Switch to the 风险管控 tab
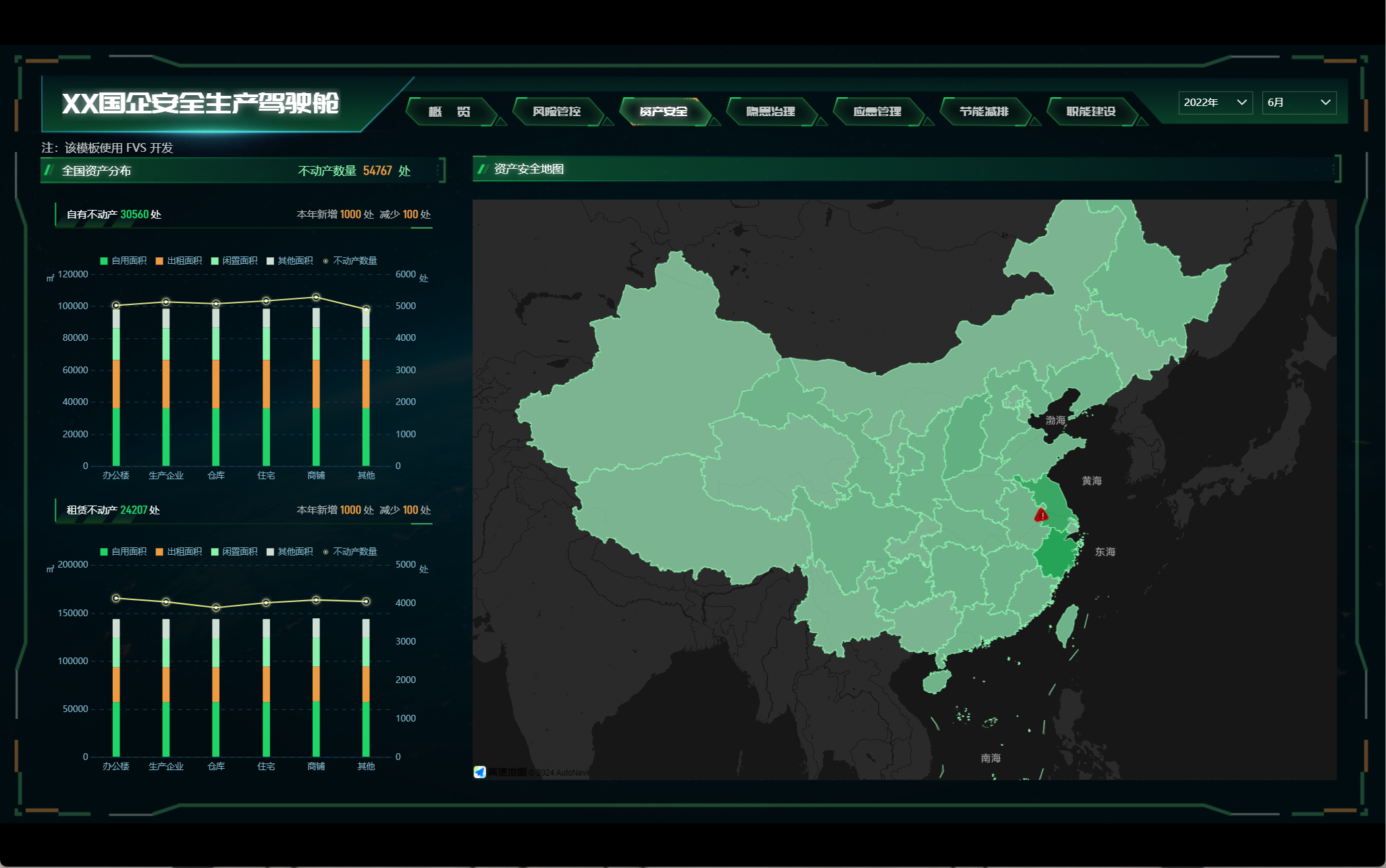Image resolution: width=1386 pixels, height=868 pixels. pyautogui.click(x=556, y=111)
